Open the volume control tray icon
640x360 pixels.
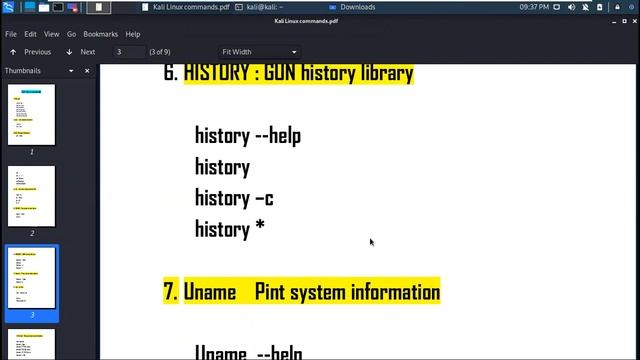point(571,7)
